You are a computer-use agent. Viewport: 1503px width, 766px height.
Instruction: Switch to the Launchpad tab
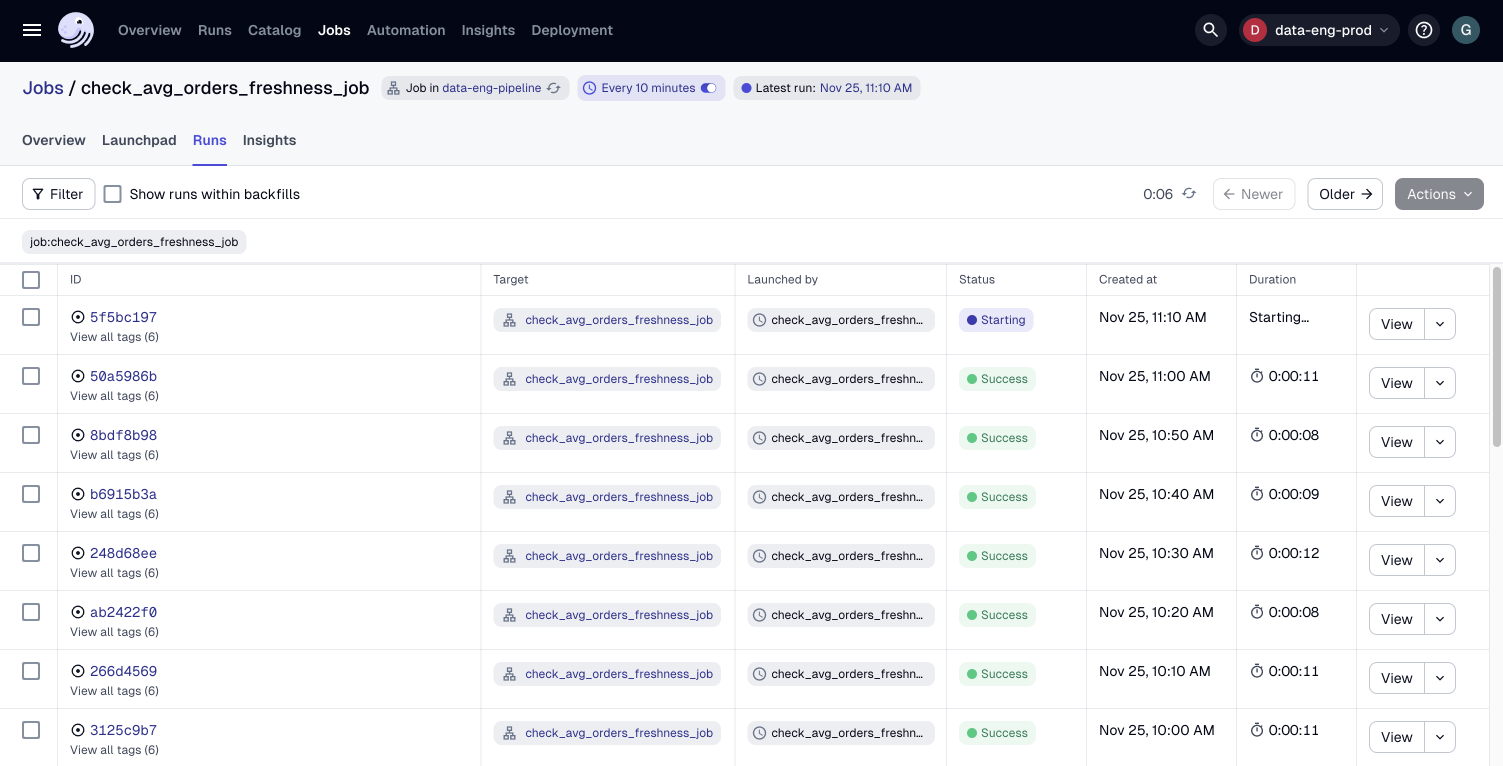point(139,140)
